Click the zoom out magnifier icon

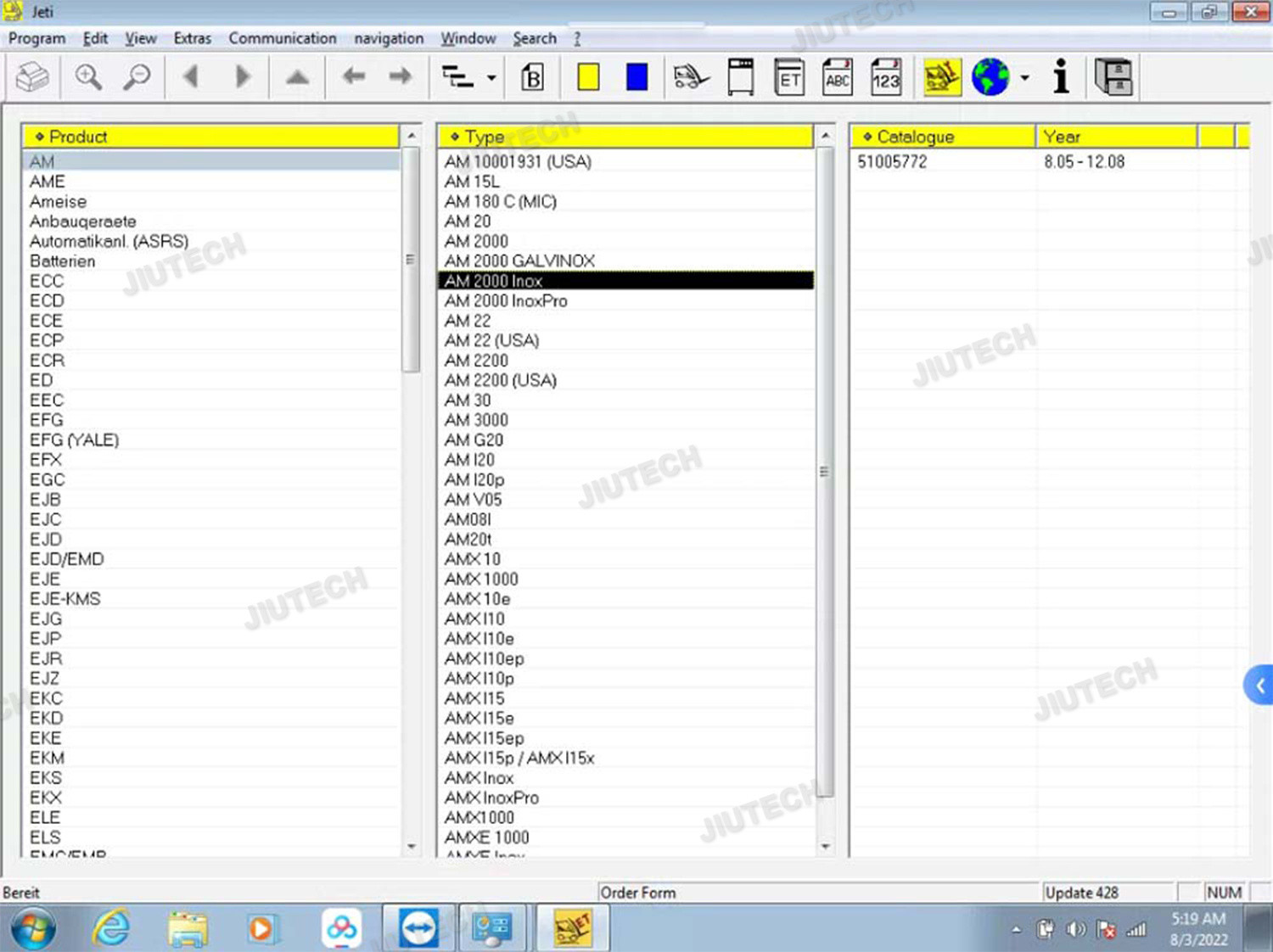tap(137, 78)
